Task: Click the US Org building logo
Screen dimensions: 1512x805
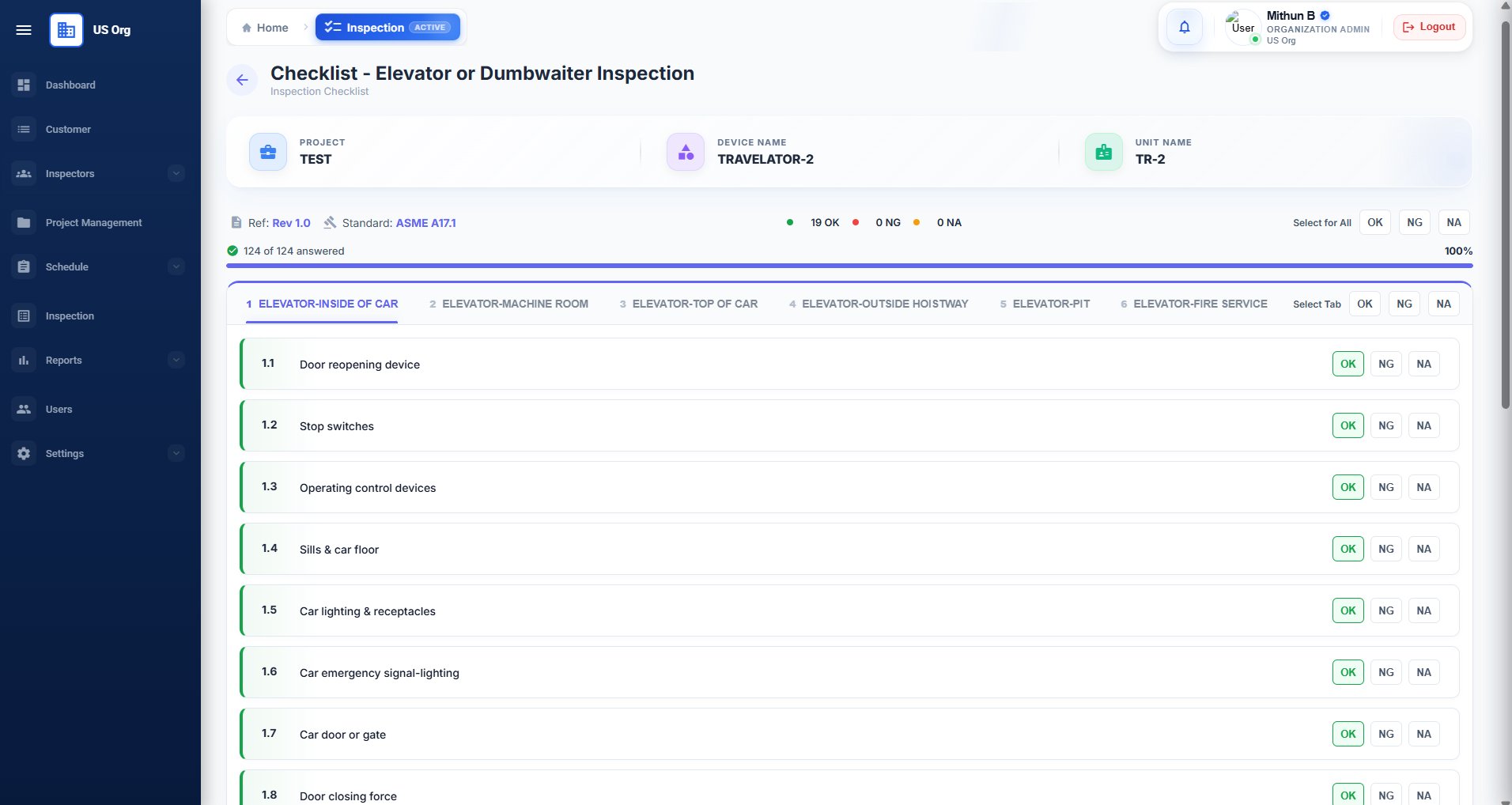Action: (x=66, y=30)
